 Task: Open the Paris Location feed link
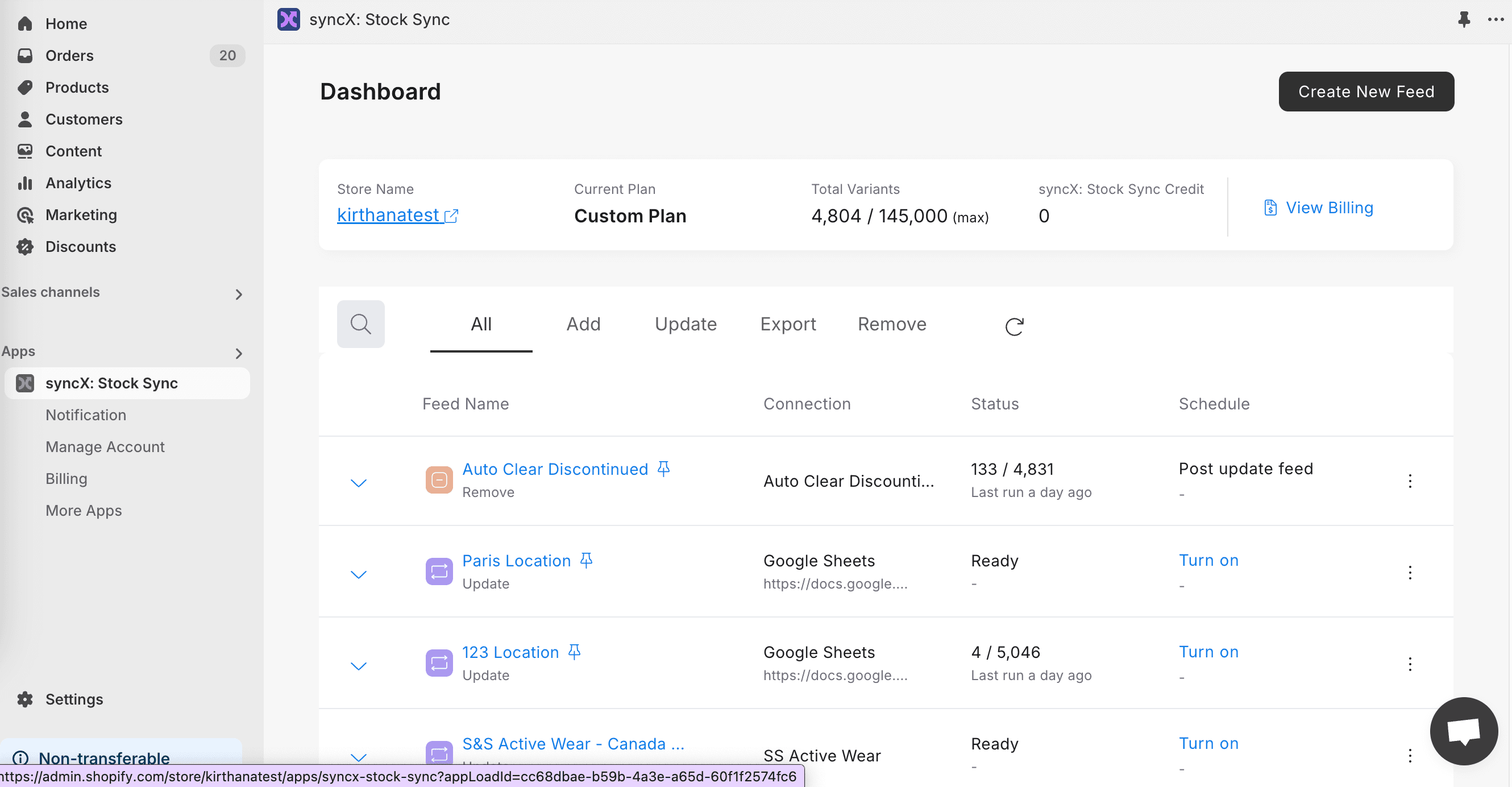[x=517, y=560]
